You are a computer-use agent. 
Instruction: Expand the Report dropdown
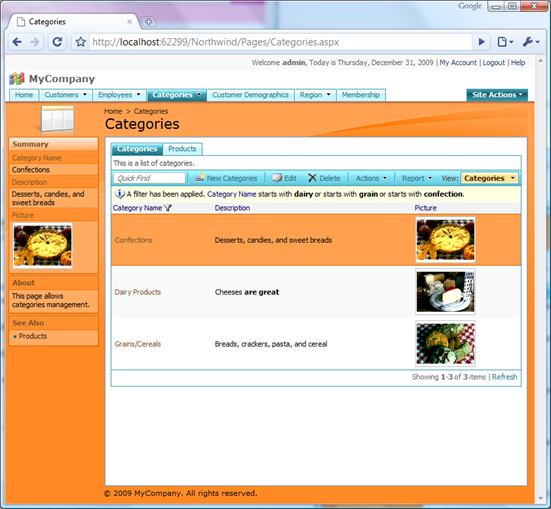417,178
